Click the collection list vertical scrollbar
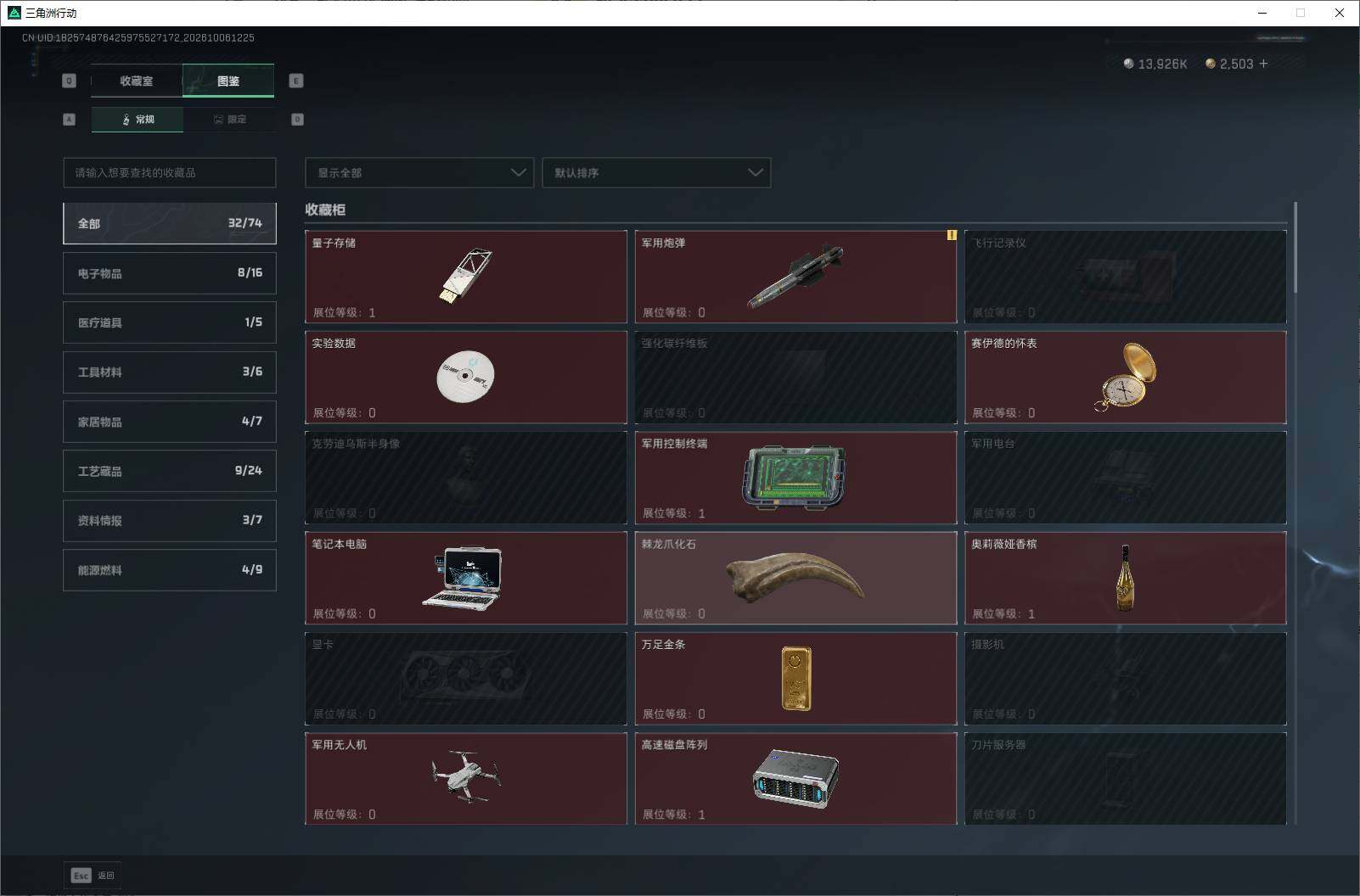 (1295, 248)
